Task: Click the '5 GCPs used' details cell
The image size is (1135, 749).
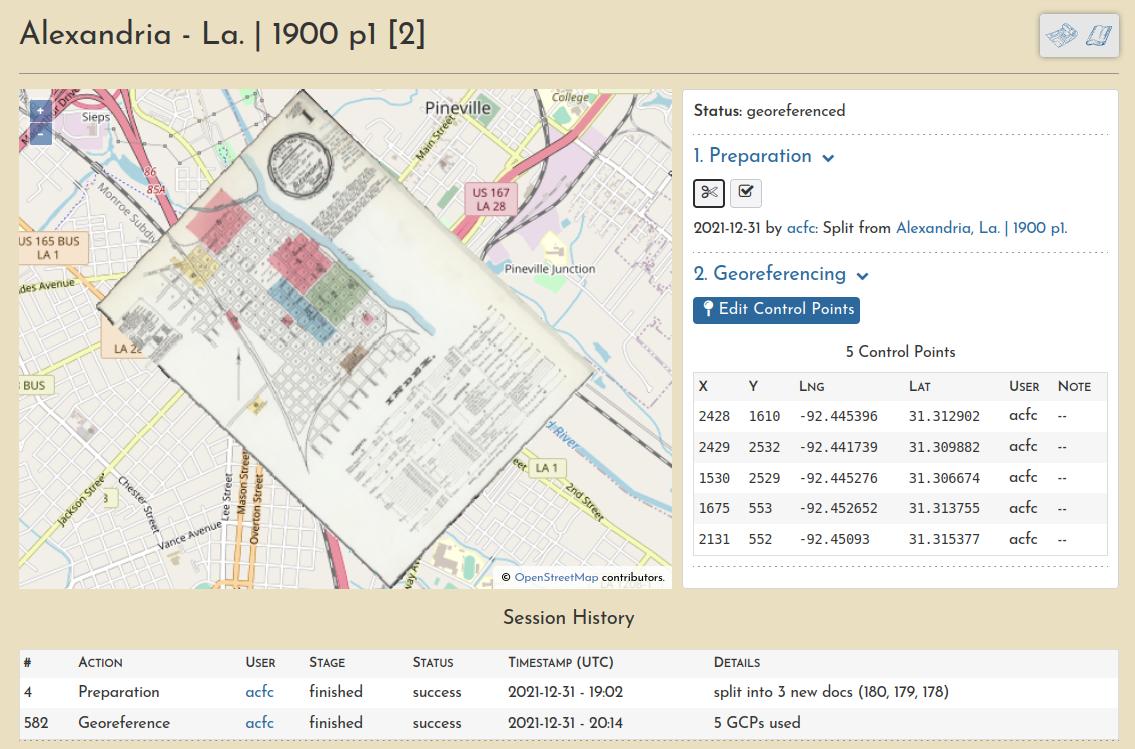Action: [x=757, y=723]
